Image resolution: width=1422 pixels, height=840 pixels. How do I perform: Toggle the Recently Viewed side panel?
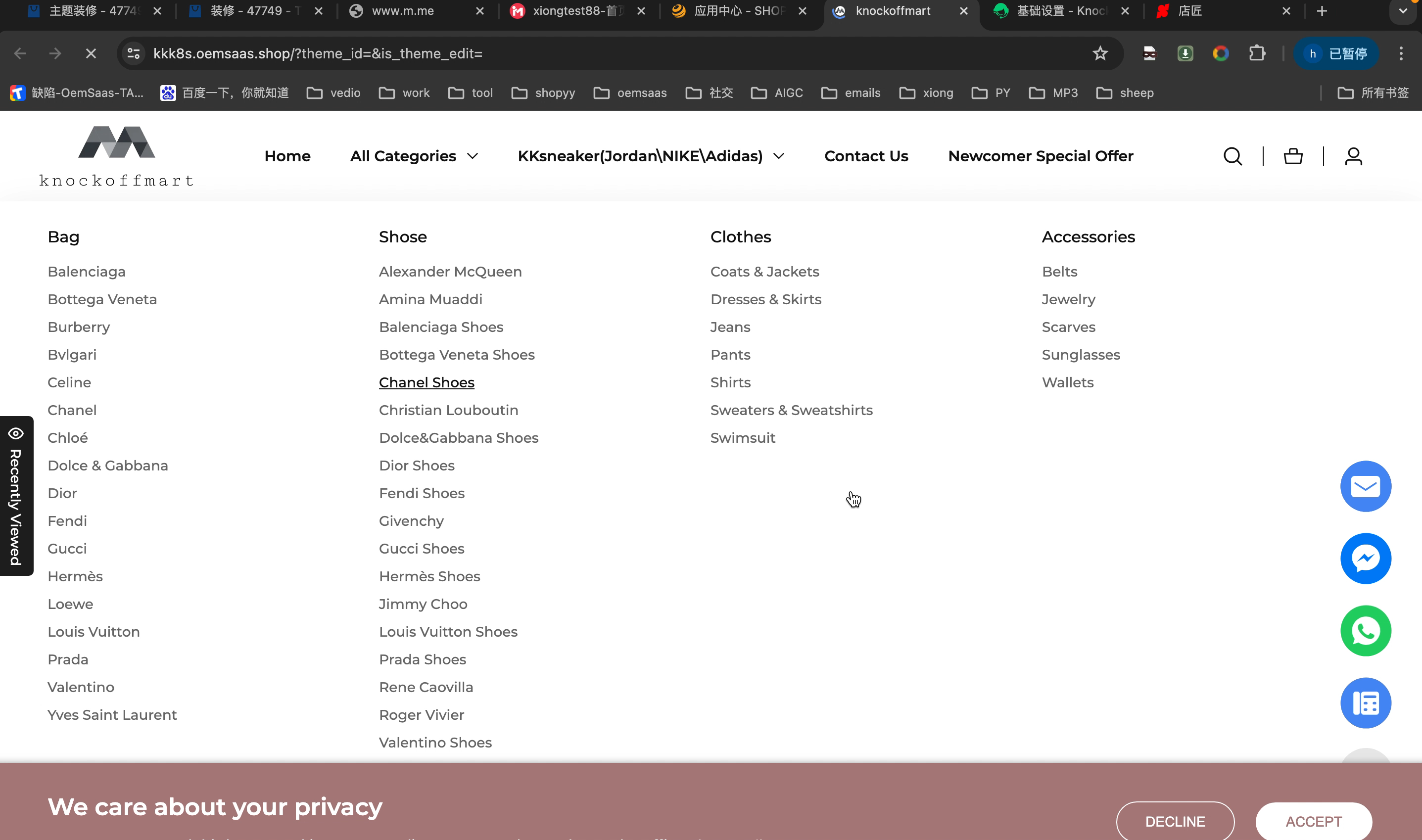16,496
